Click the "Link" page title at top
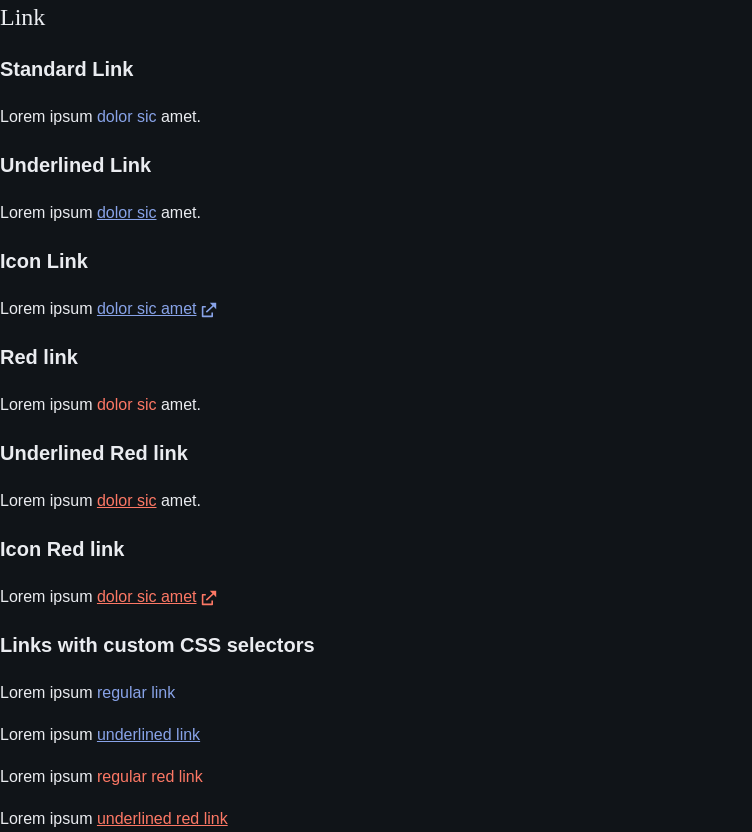The height and width of the screenshot is (832, 752). pyautogui.click(x=22, y=18)
